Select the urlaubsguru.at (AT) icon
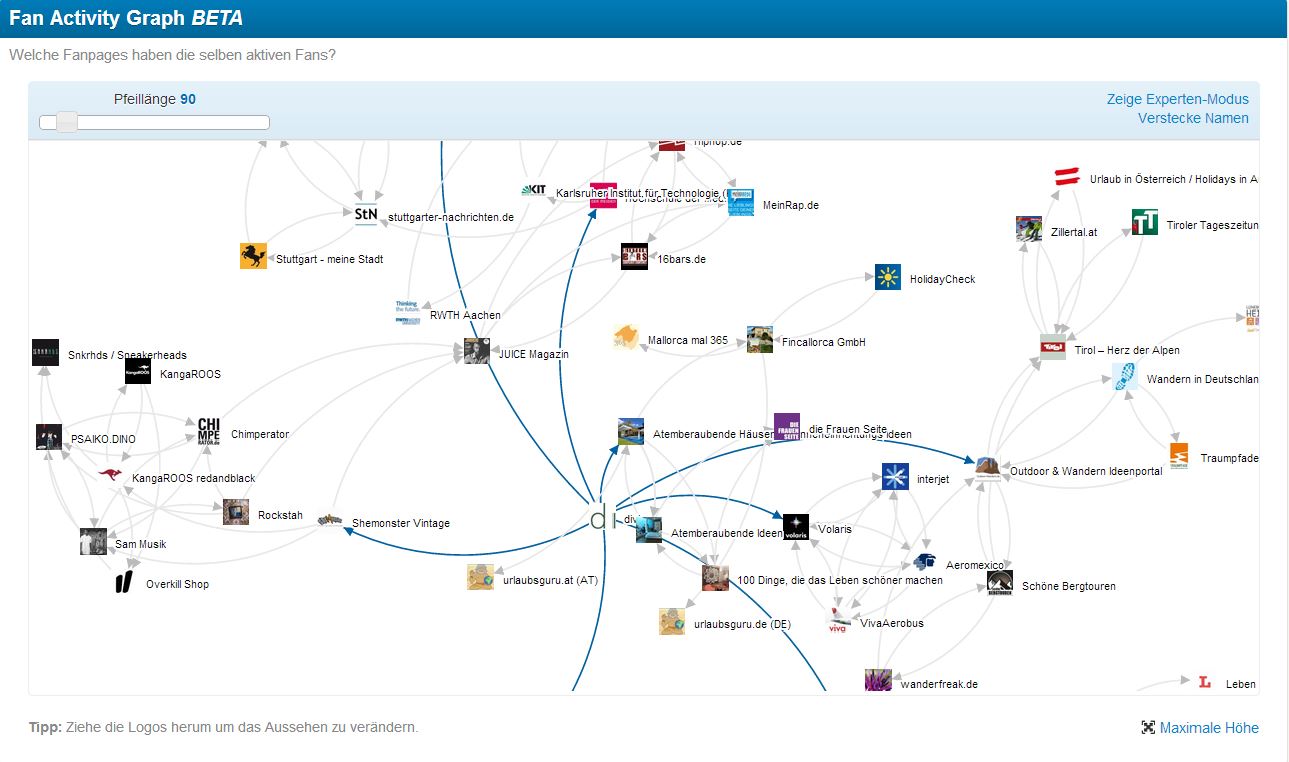 pos(481,577)
